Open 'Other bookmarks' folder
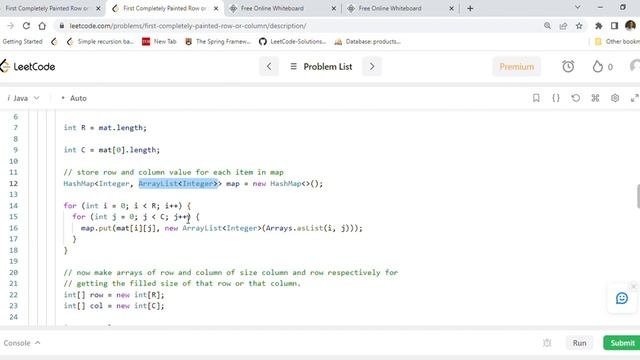The image size is (640, 360). (x=617, y=41)
